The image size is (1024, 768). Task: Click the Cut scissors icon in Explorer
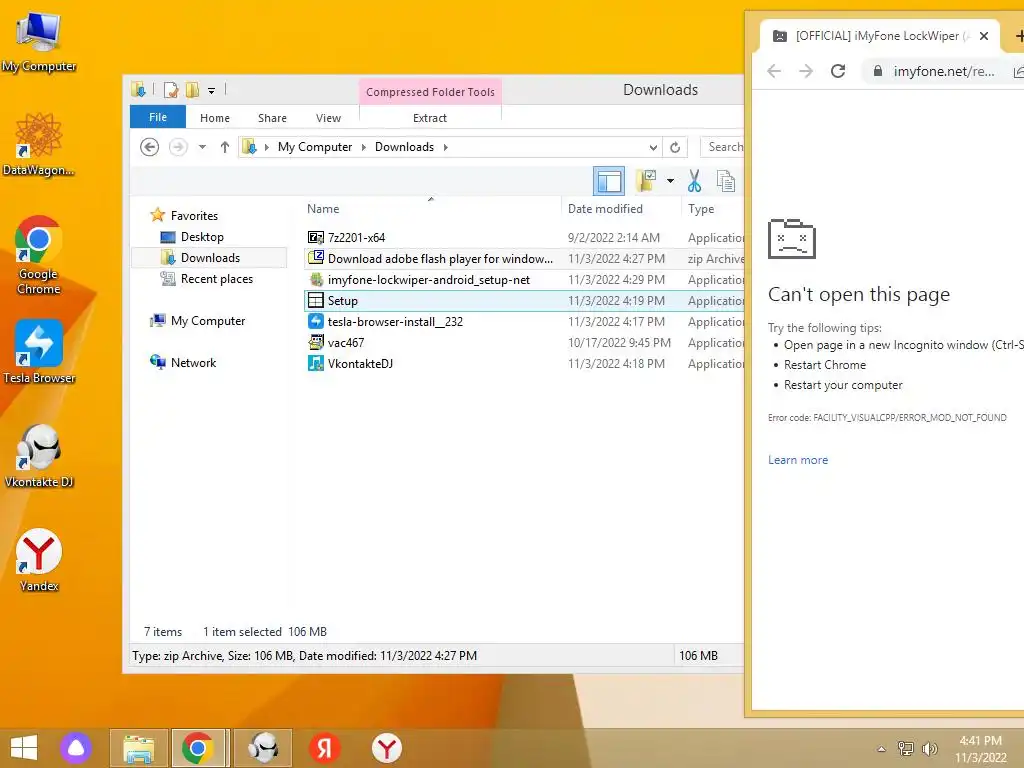(694, 181)
